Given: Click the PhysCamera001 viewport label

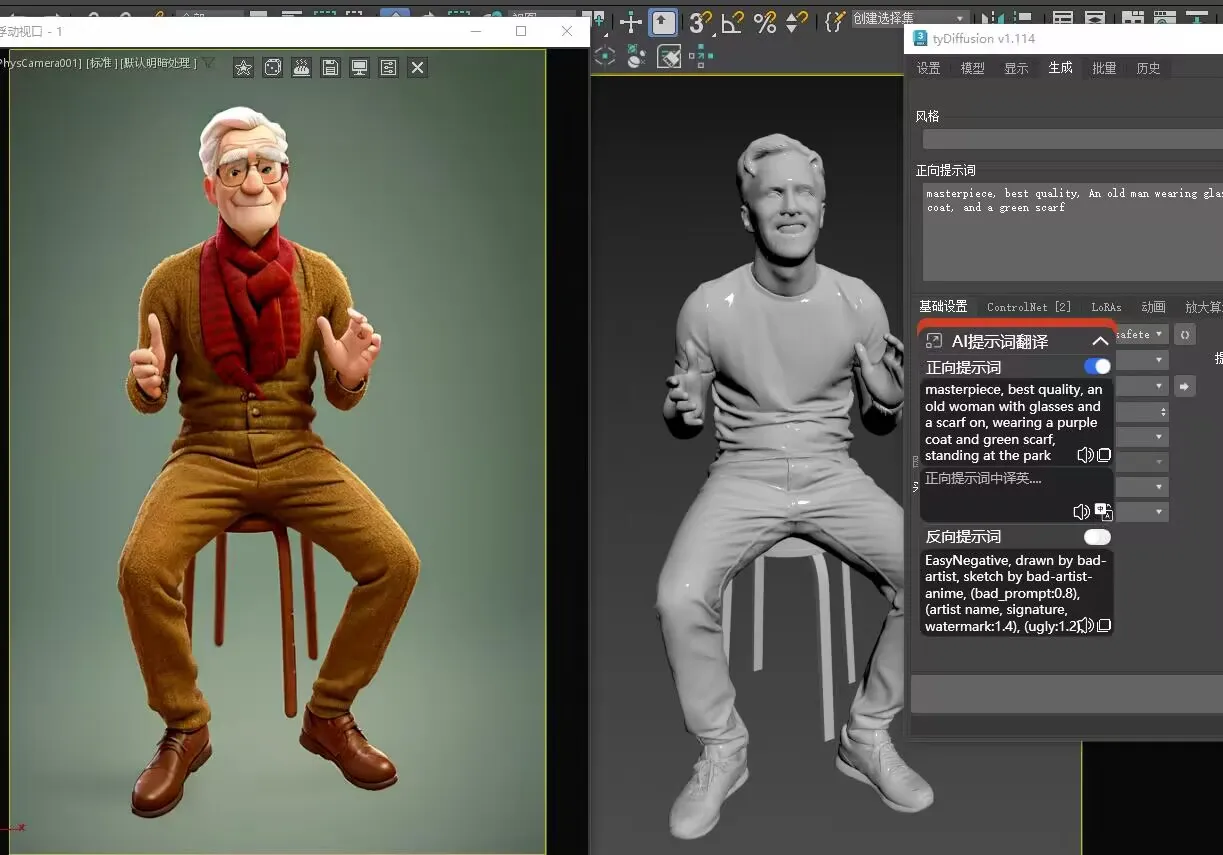Looking at the screenshot, I should [41, 63].
